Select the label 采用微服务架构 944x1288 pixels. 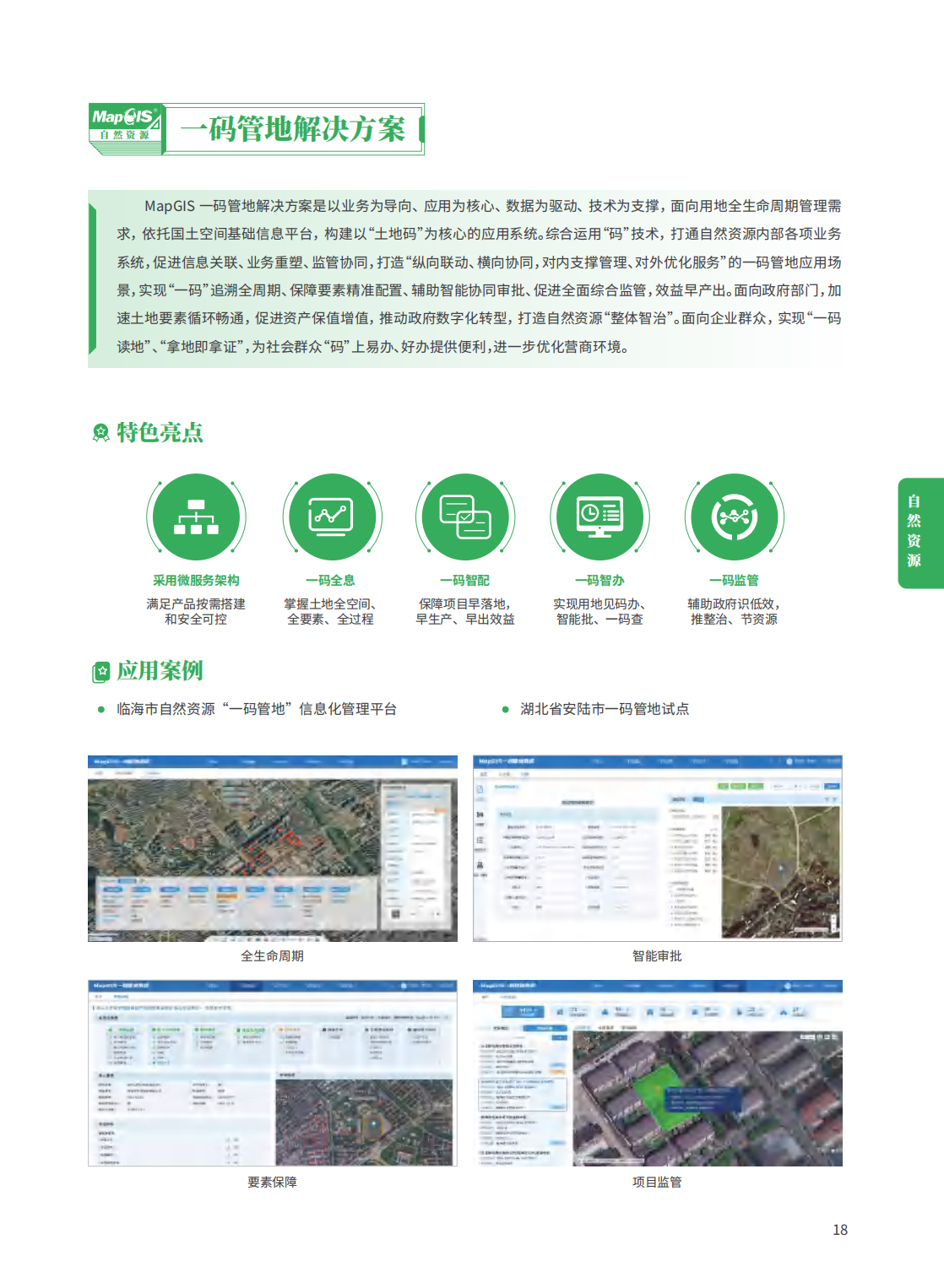[x=196, y=581]
